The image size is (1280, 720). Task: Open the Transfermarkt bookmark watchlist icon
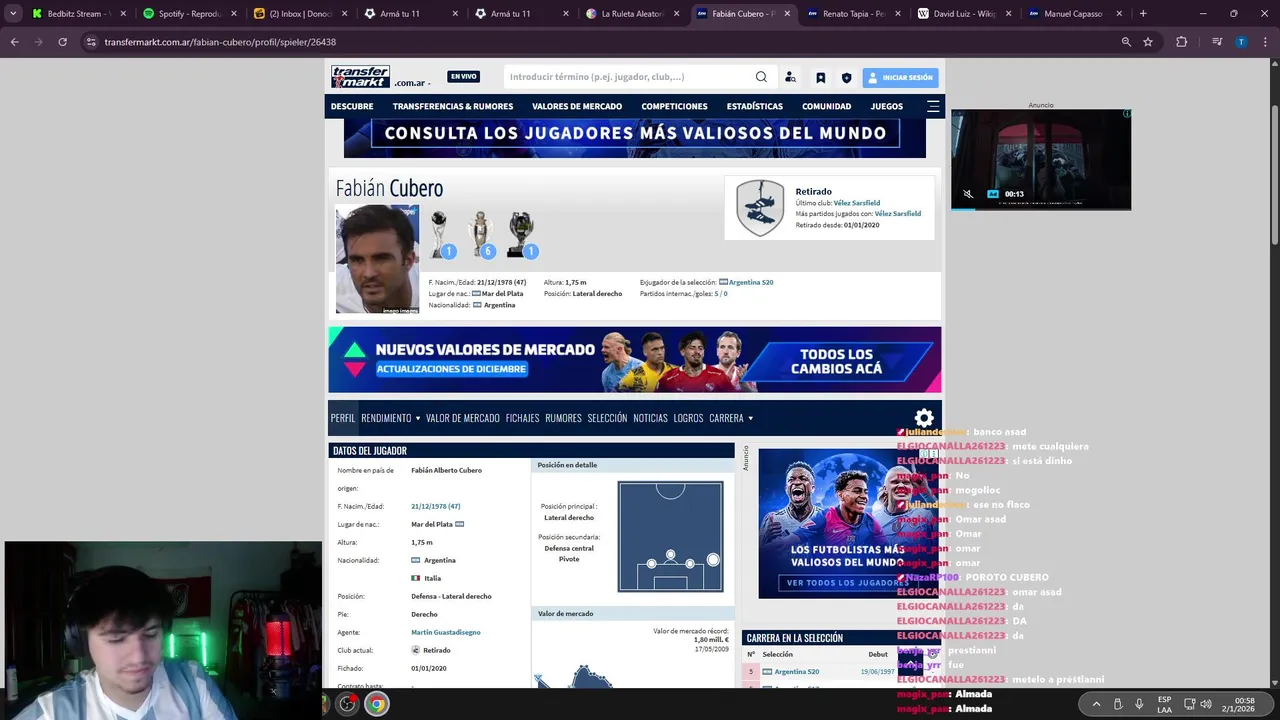[x=820, y=77]
